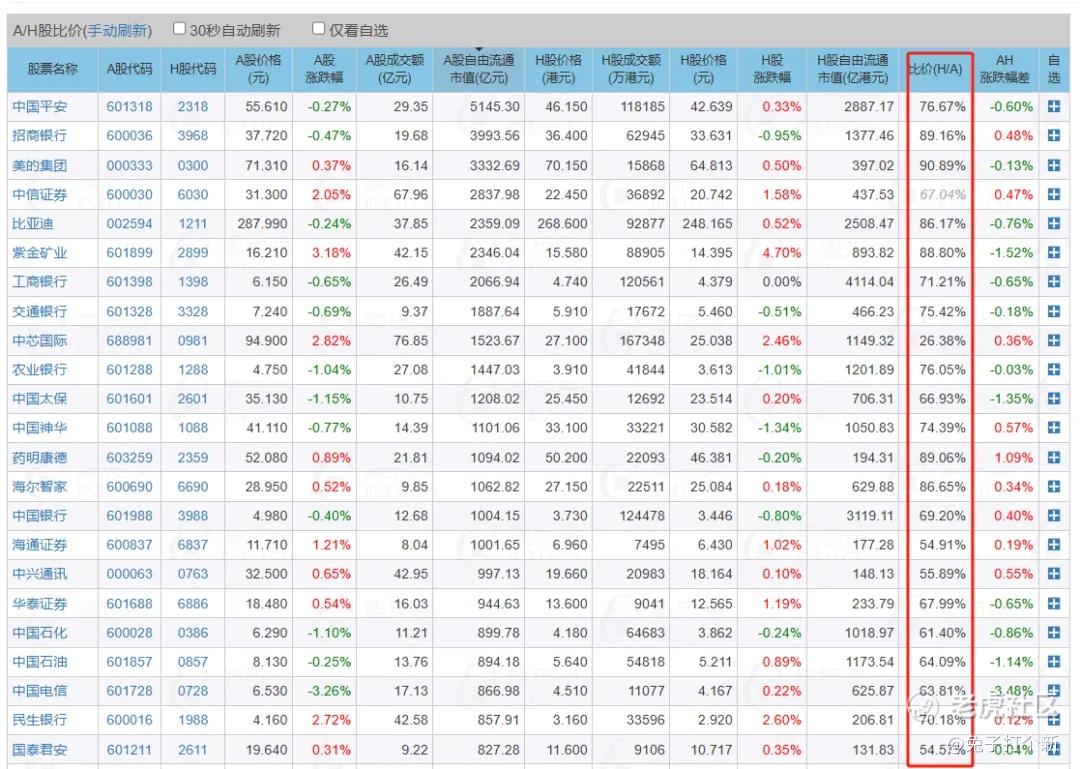Image resolution: width=1080 pixels, height=769 pixels.
Task: Open 中国平安 stock name link
Action: [39, 107]
